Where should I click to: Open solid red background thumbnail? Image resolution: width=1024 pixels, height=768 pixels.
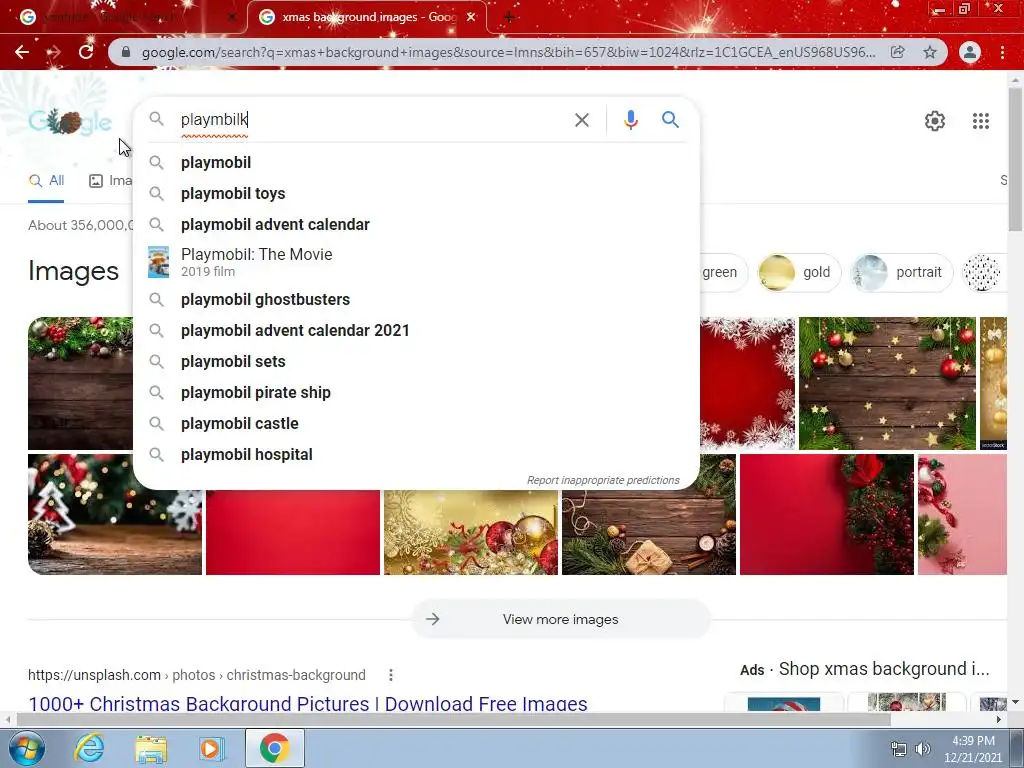point(293,532)
